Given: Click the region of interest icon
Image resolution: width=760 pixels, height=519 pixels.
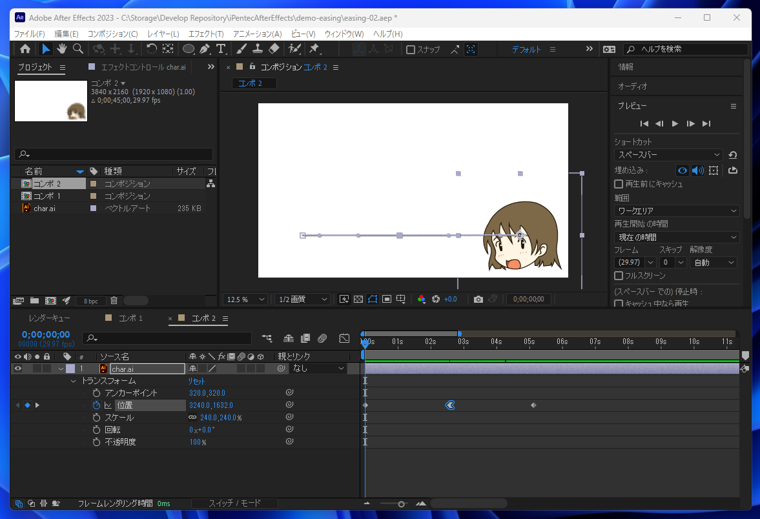Looking at the screenshot, I should pyautogui.click(x=386, y=299).
